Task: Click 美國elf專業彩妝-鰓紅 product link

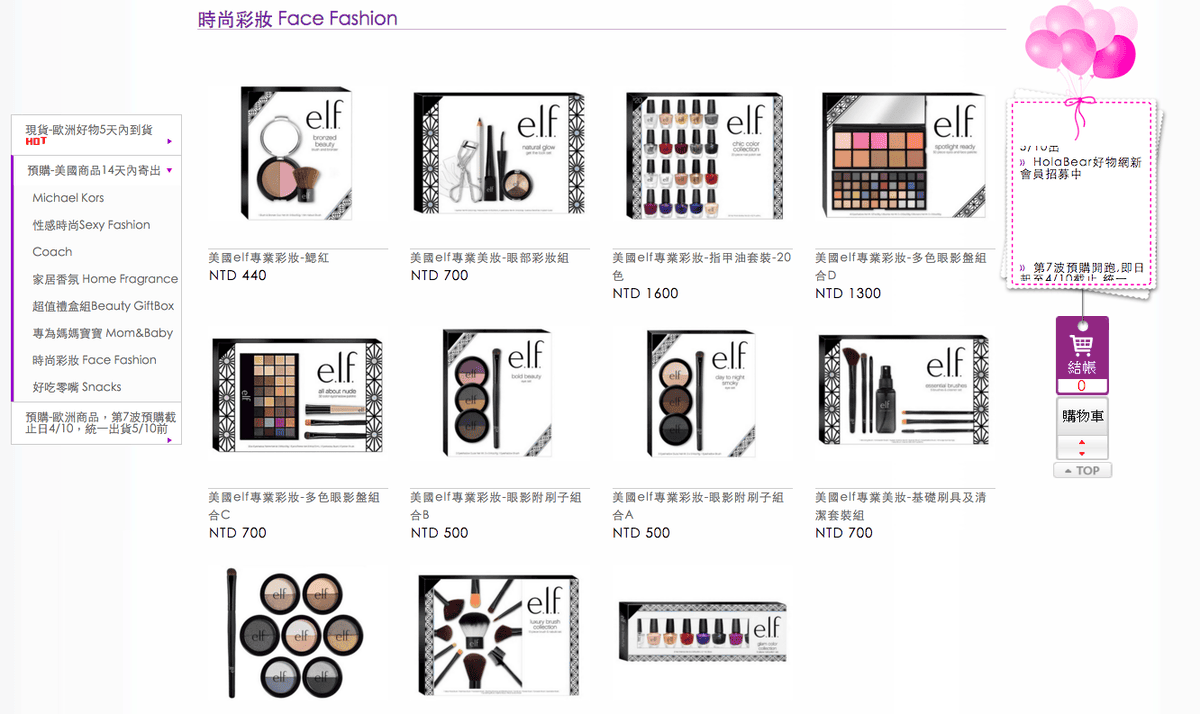Action: pyautogui.click(x=269, y=258)
